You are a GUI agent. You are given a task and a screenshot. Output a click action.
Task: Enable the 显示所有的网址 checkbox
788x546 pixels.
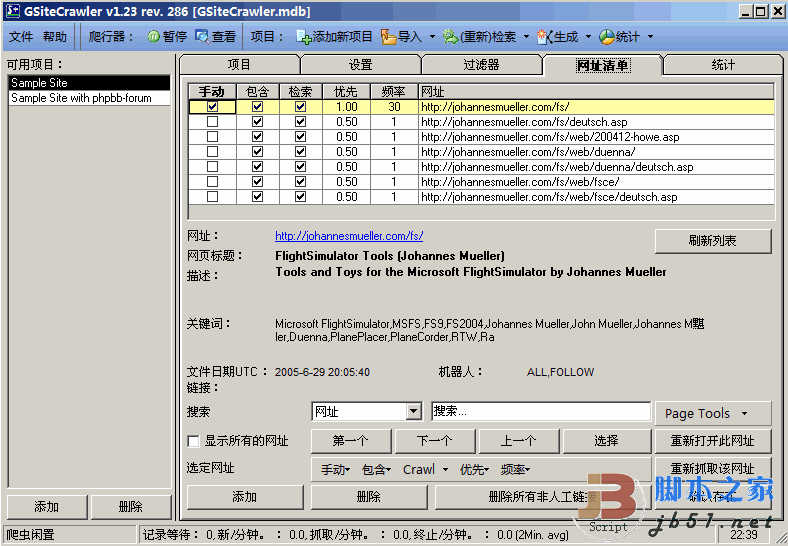click(194, 441)
